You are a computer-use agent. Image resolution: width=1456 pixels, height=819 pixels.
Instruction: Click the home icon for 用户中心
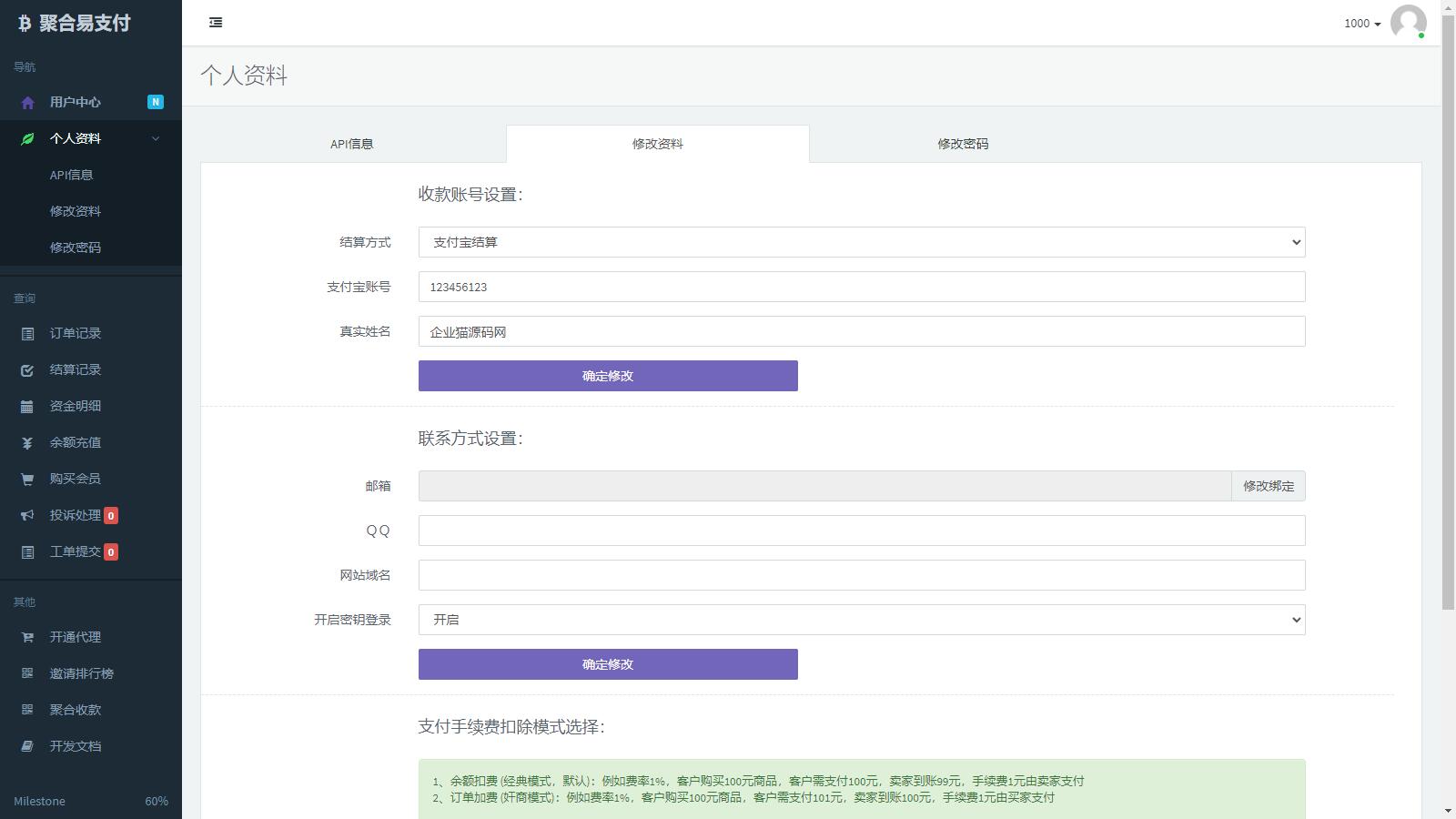pos(27,103)
